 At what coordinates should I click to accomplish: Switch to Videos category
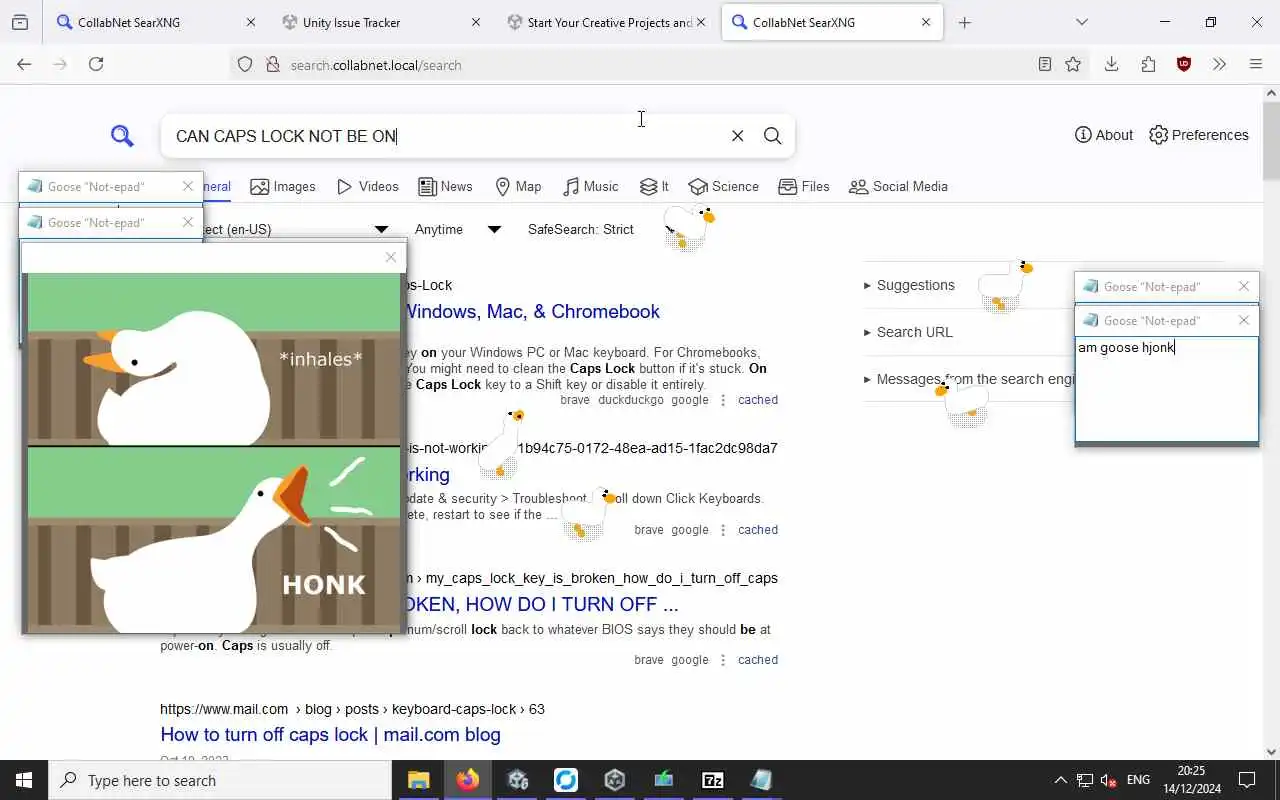tap(368, 187)
